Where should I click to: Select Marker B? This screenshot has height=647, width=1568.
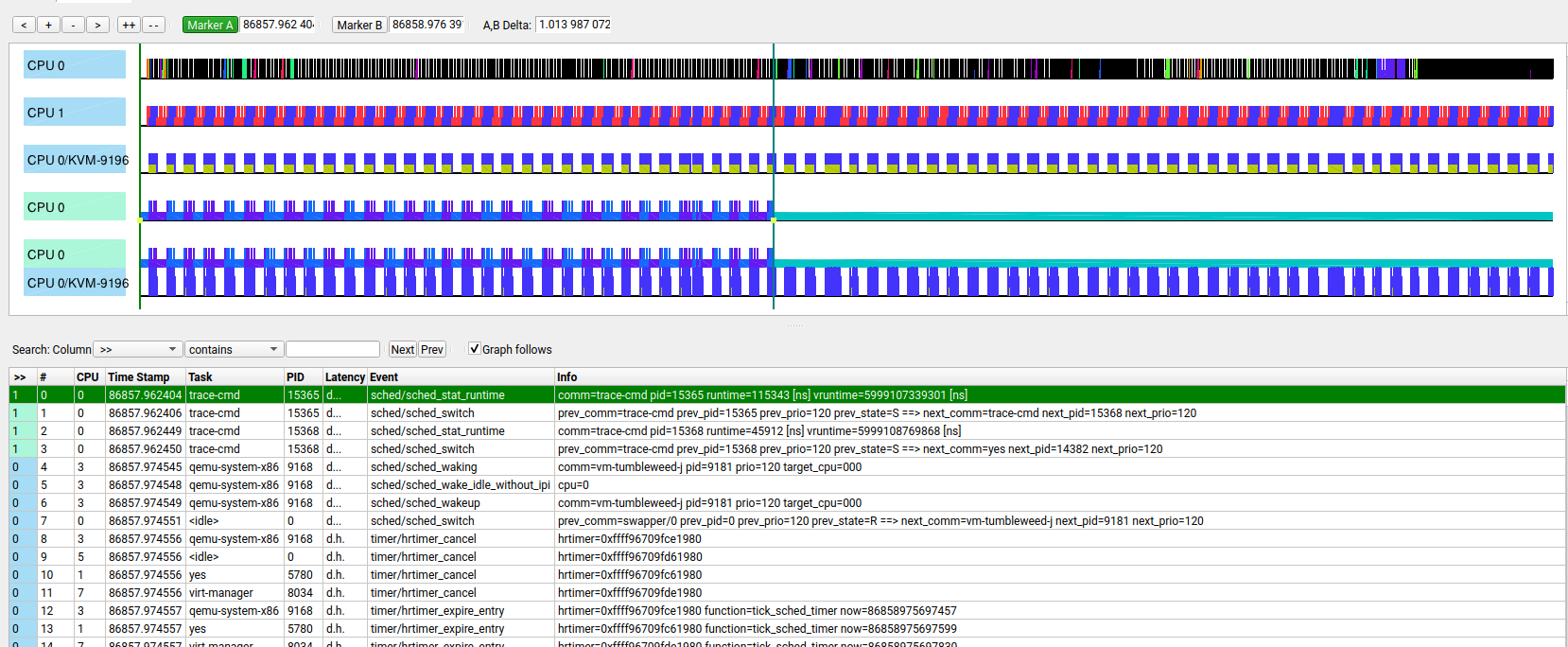(x=359, y=25)
